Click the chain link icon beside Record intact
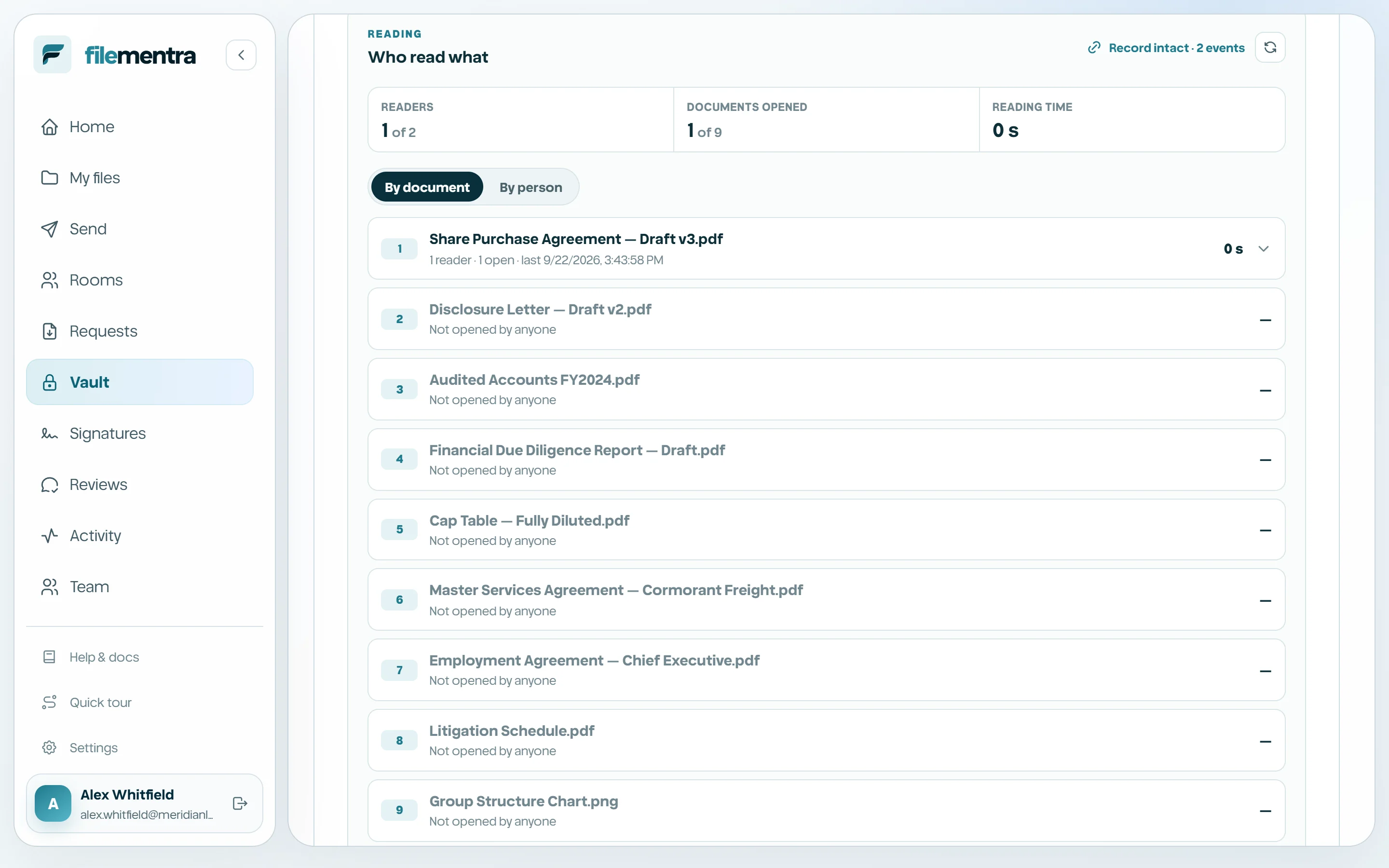 (1094, 48)
